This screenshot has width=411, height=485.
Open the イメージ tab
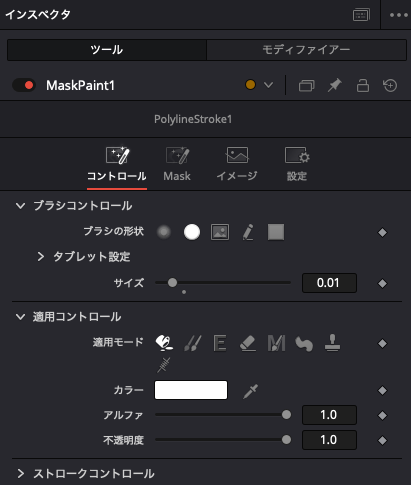coord(237,164)
